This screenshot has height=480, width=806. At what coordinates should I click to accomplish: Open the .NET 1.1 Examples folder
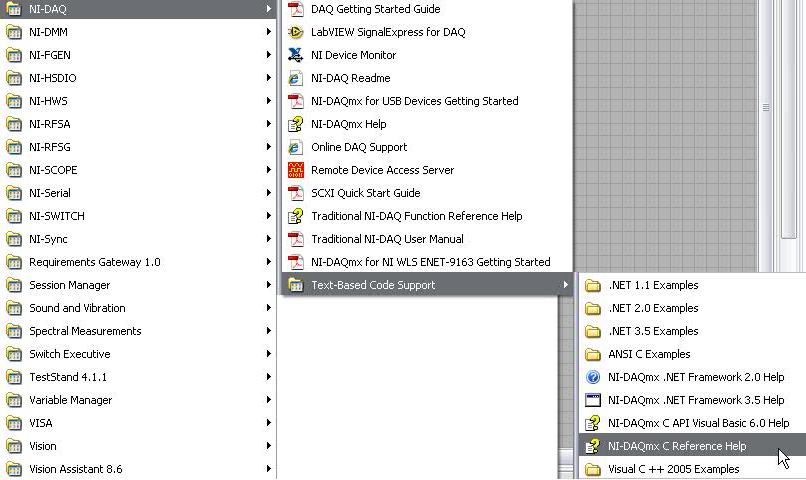point(692,285)
